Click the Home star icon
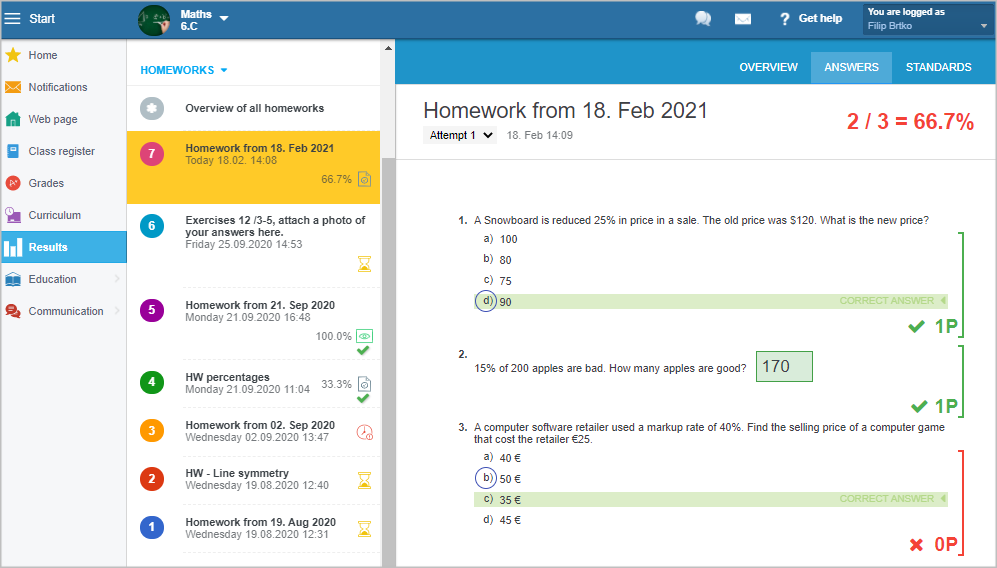Screen dimensions: 997x568 pyautogui.click(x=13, y=55)
